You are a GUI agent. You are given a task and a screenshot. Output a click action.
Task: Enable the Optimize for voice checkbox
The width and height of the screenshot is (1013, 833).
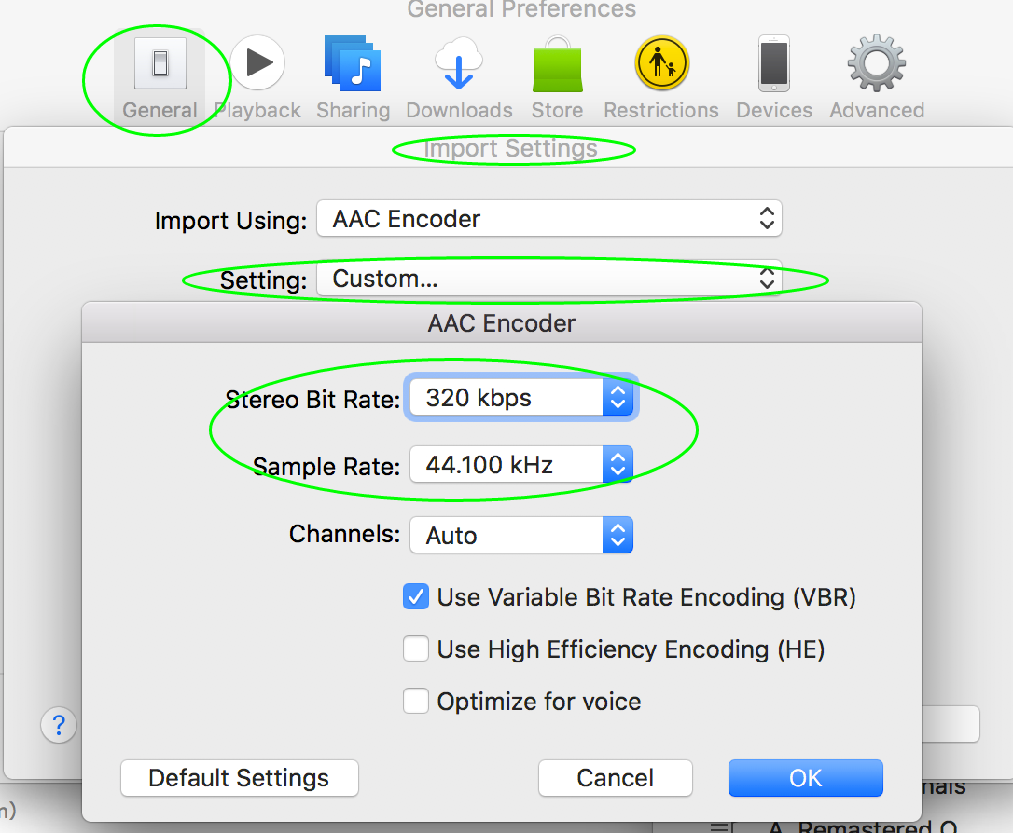click(x=416, y=702)
